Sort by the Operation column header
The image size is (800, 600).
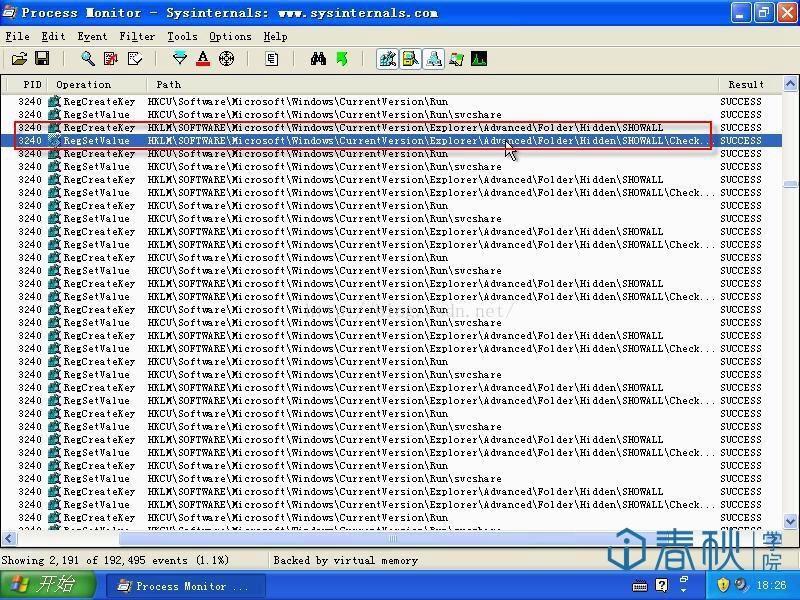click(96, 85)
